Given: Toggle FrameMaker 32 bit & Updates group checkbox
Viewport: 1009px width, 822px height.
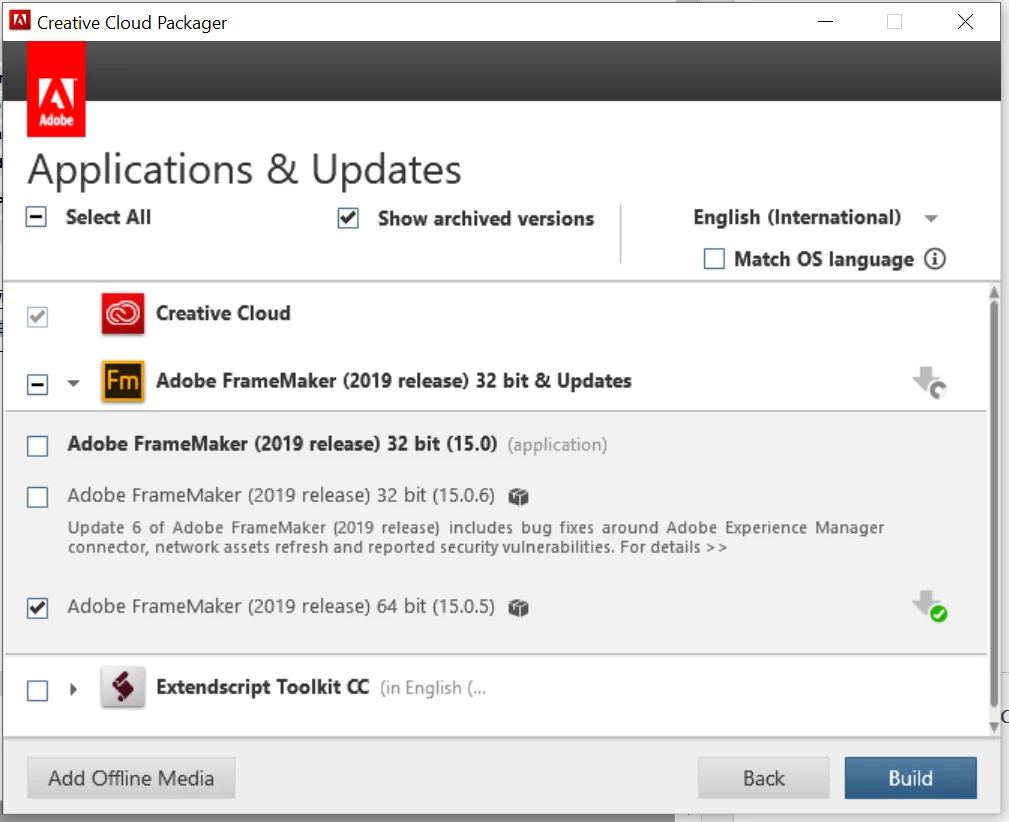Looking at the screenshot, I should [x=37, y=384].
